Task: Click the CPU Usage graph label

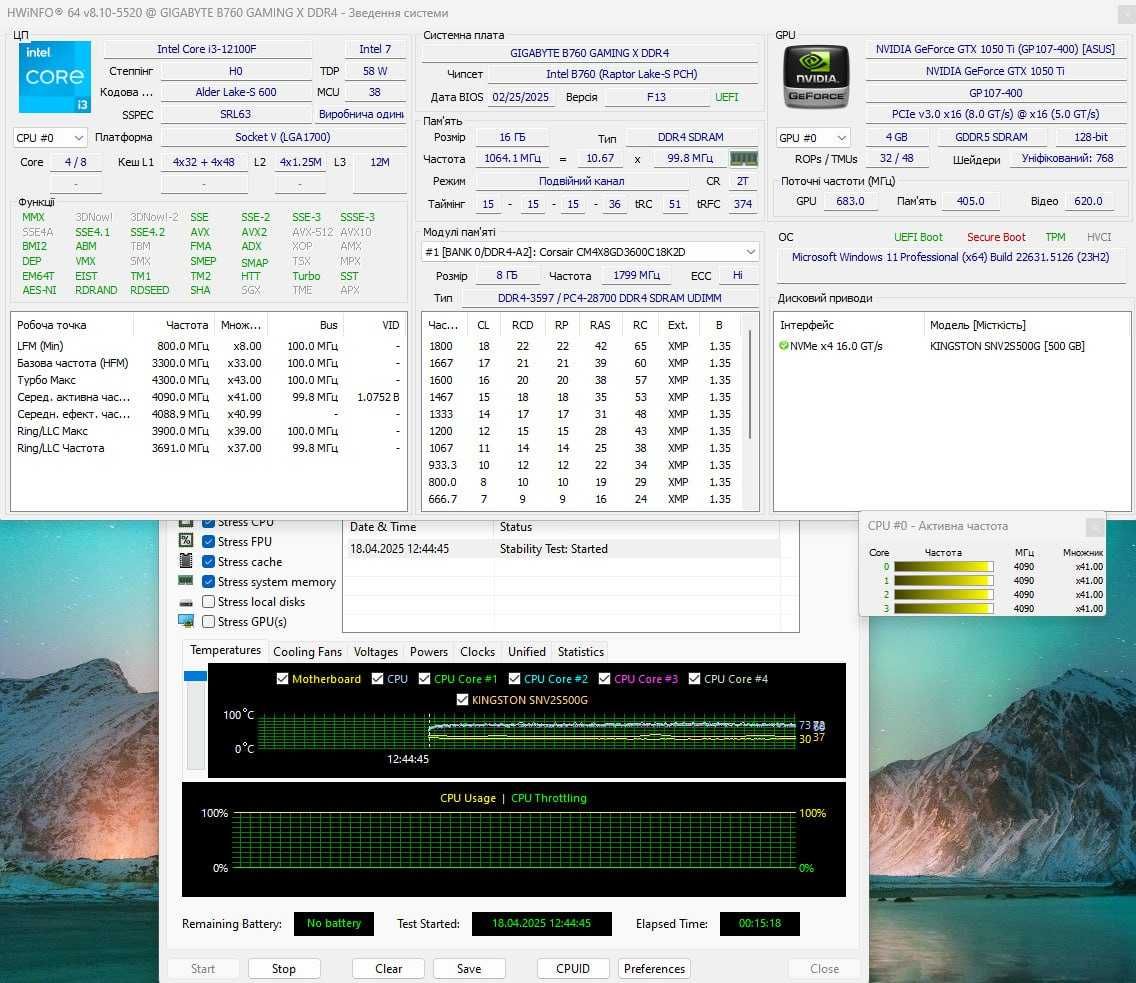Action: tap(467, 798)
